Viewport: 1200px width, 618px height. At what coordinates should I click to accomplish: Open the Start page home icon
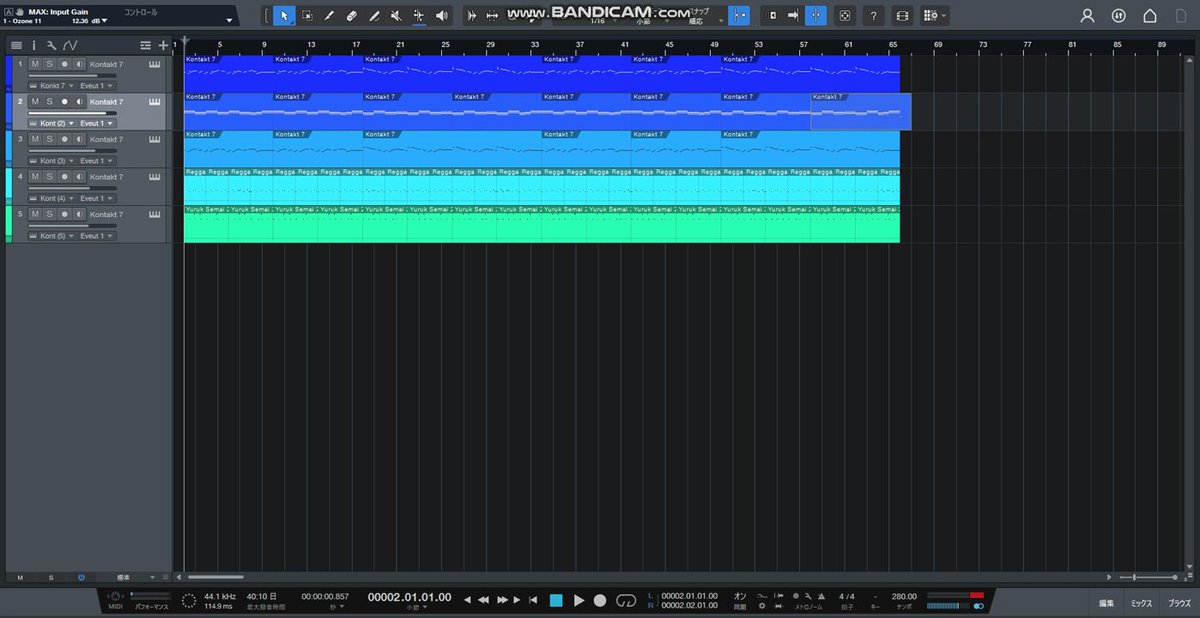tap(1150, 16)
